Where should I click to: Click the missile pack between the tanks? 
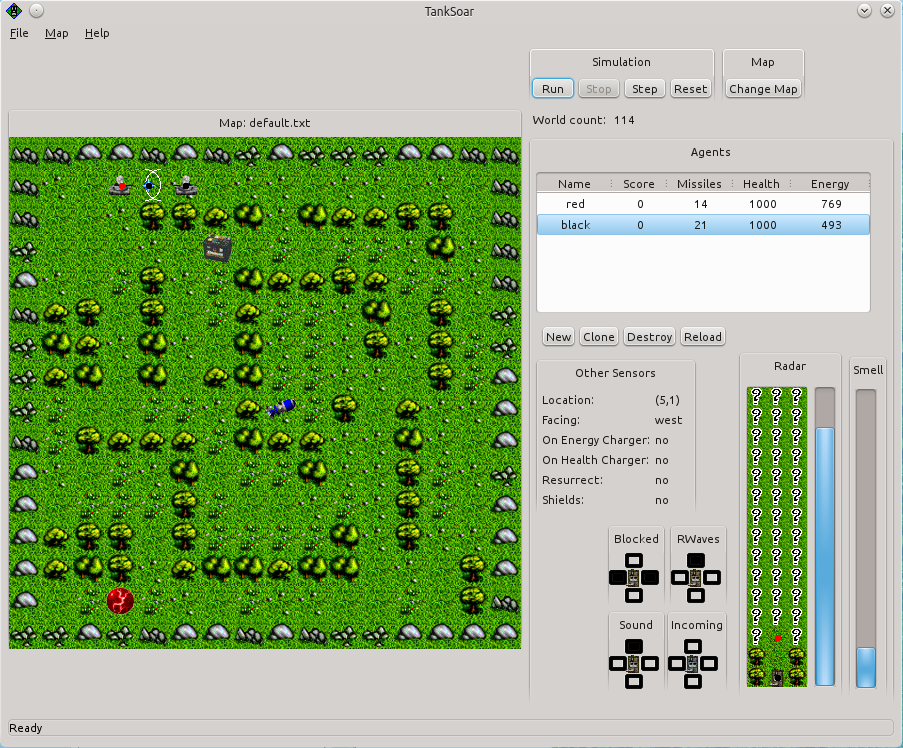click(x=151, y=184)
